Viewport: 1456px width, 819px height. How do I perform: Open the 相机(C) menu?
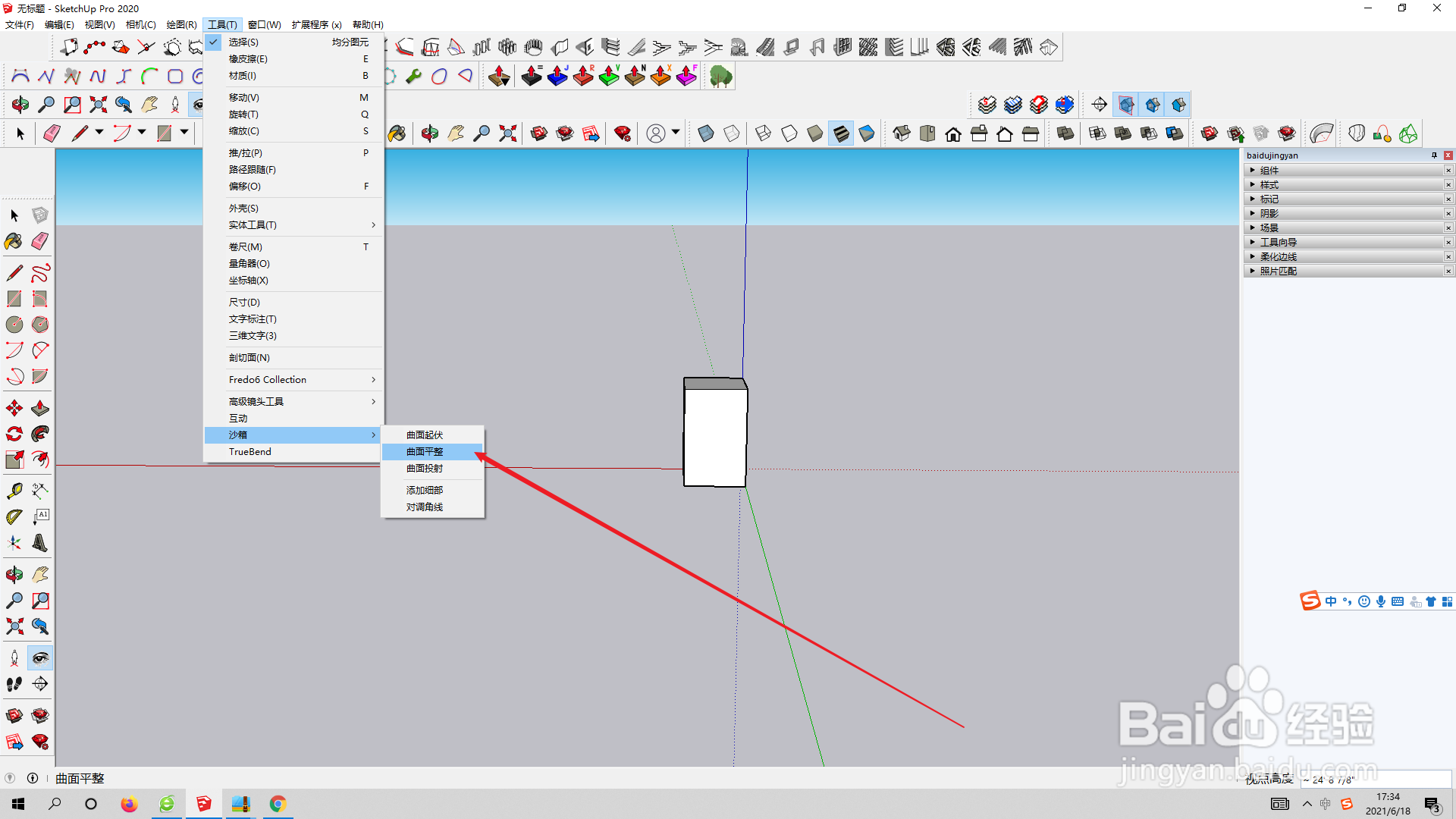140,25
